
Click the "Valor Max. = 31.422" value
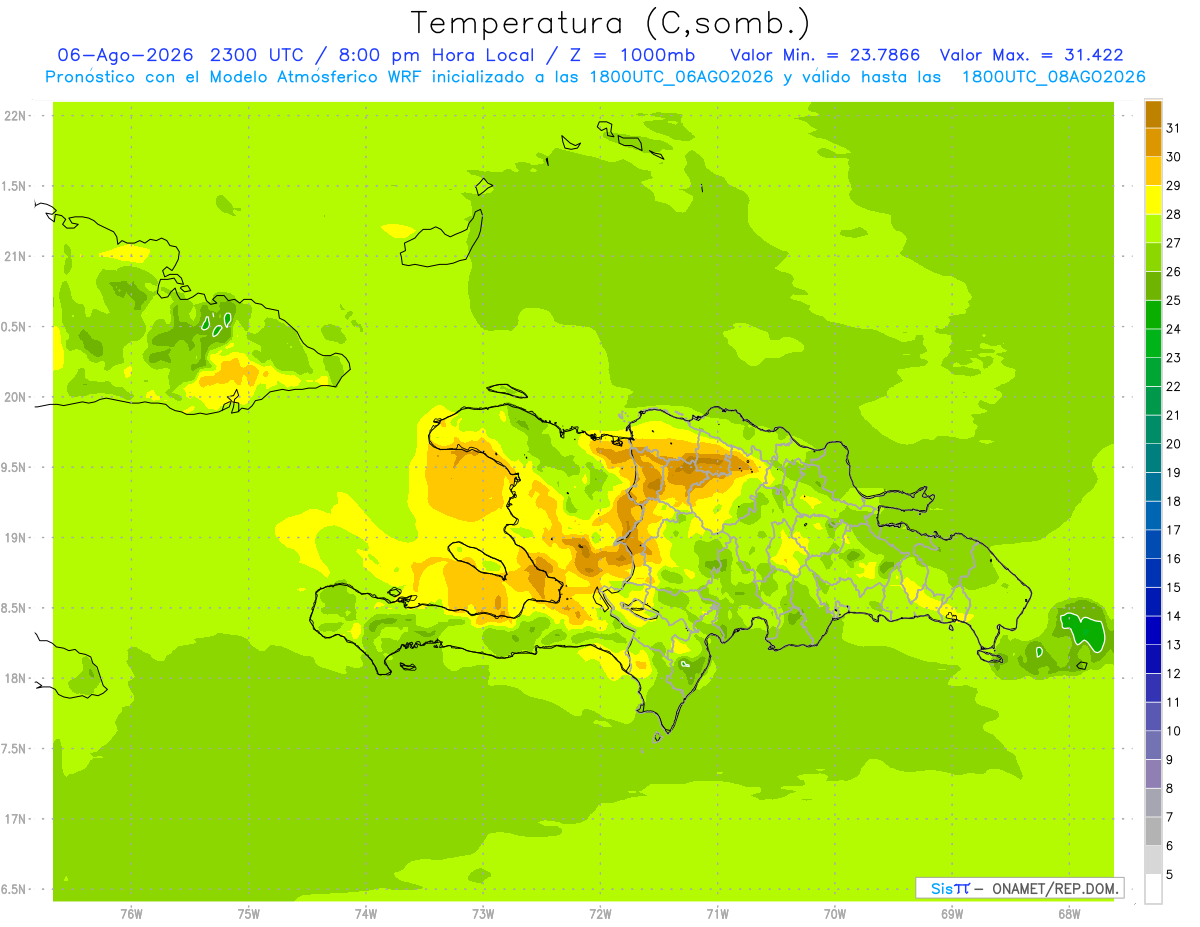(1032, 56)
